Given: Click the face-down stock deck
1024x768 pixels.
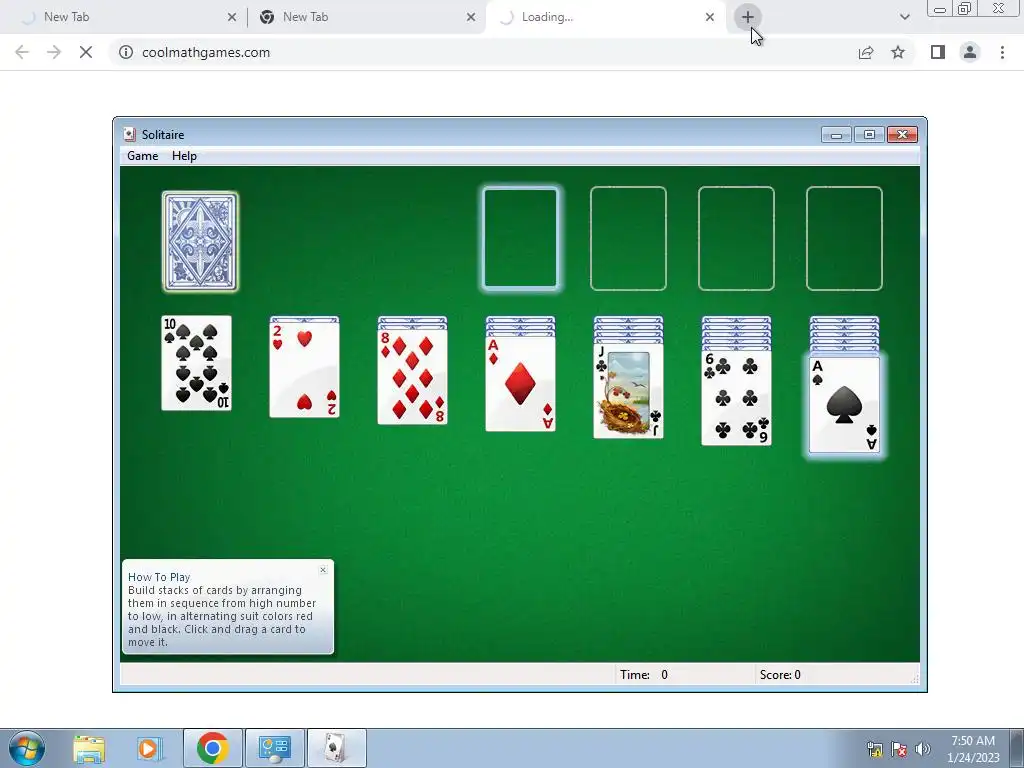Looking at the screenshot, I should pyautogui.click(x=200, y=242).
